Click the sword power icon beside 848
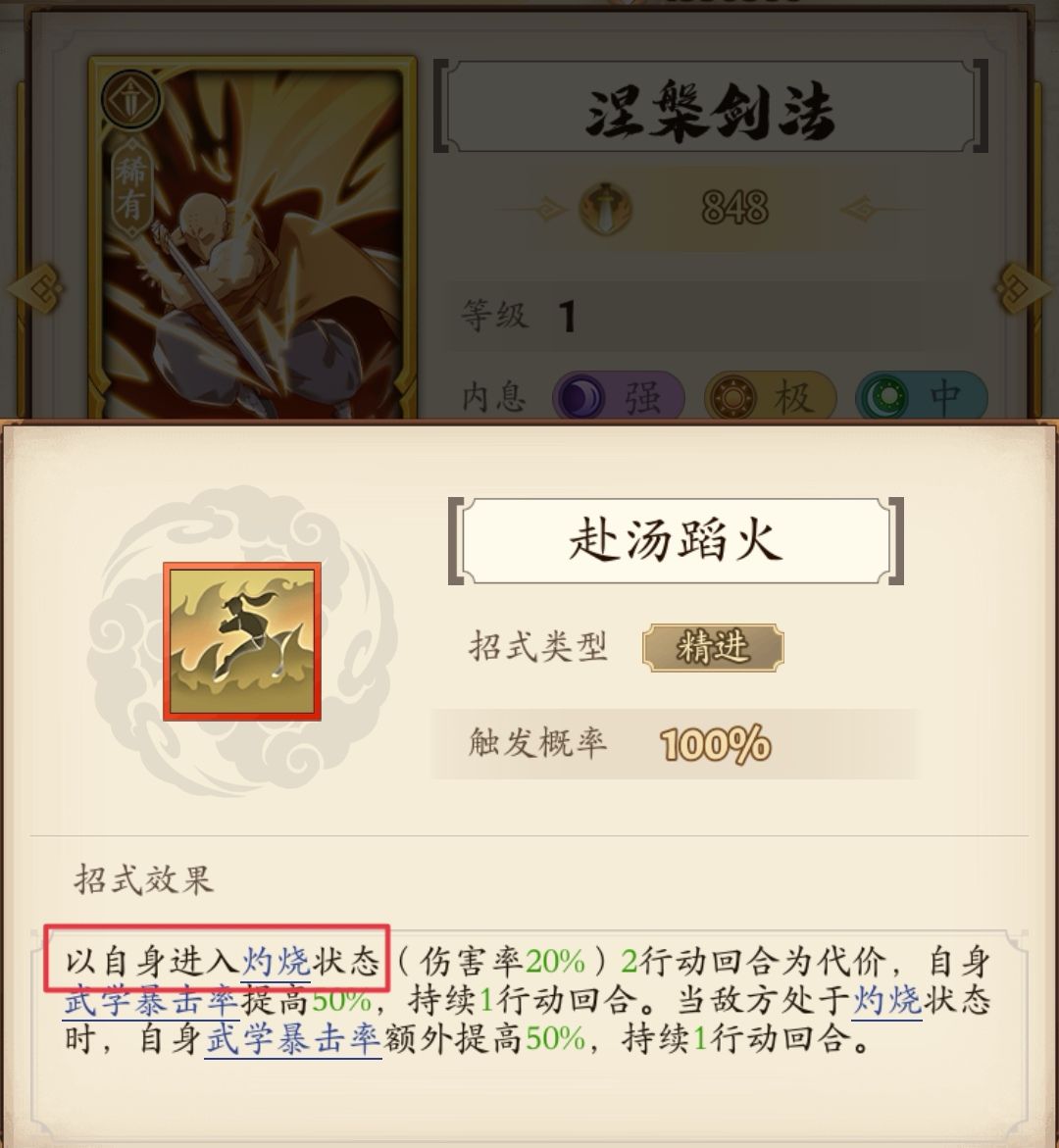Image resolution: width=1059 pixels, height=1148 pixels. click(x=606, y=209)
